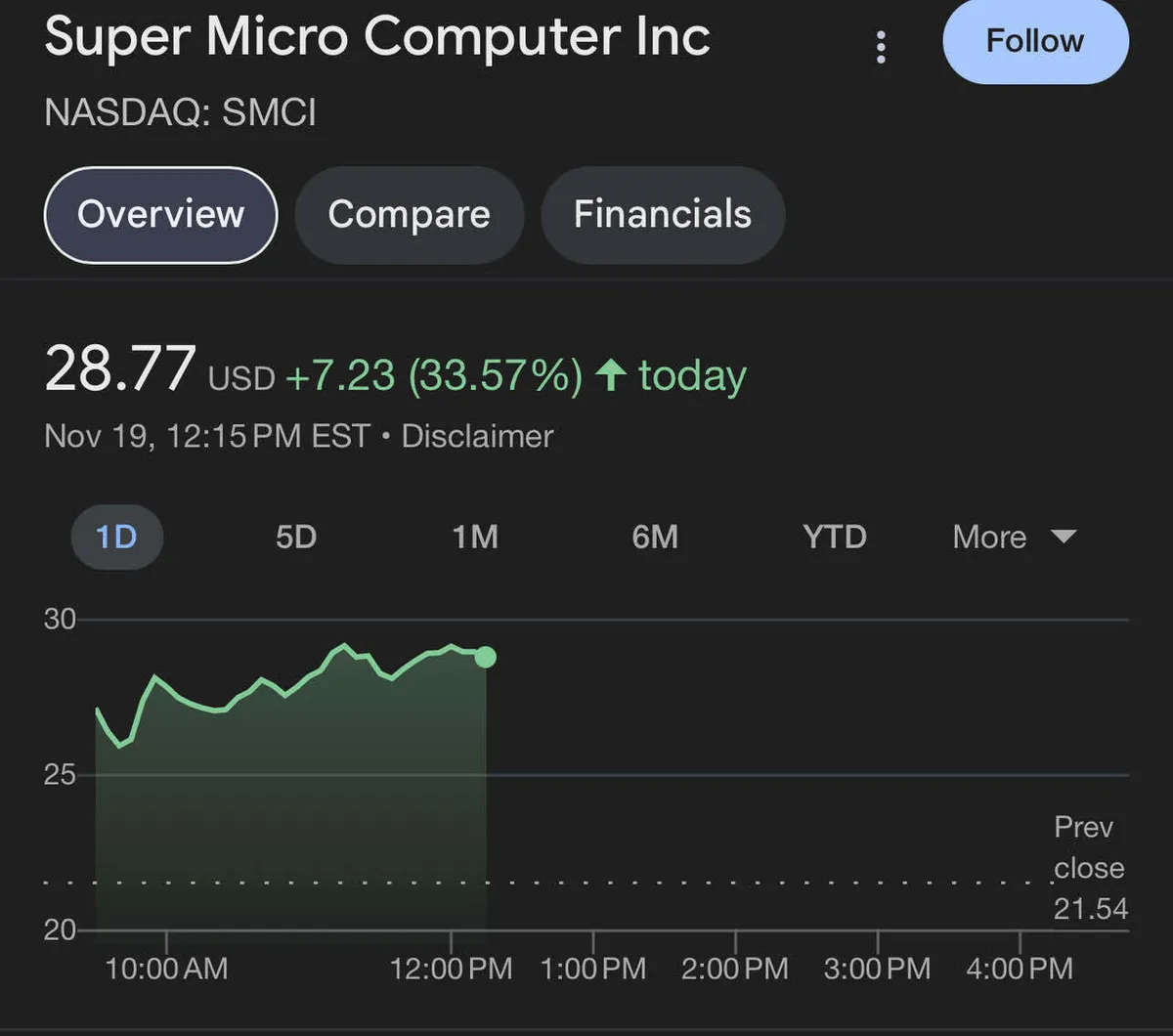Viewport: 1173px width, 1036px height.
Task: Click the NASDAQ: SMCI ticker text
Action: pyautogui.click(x=181, y=113)
